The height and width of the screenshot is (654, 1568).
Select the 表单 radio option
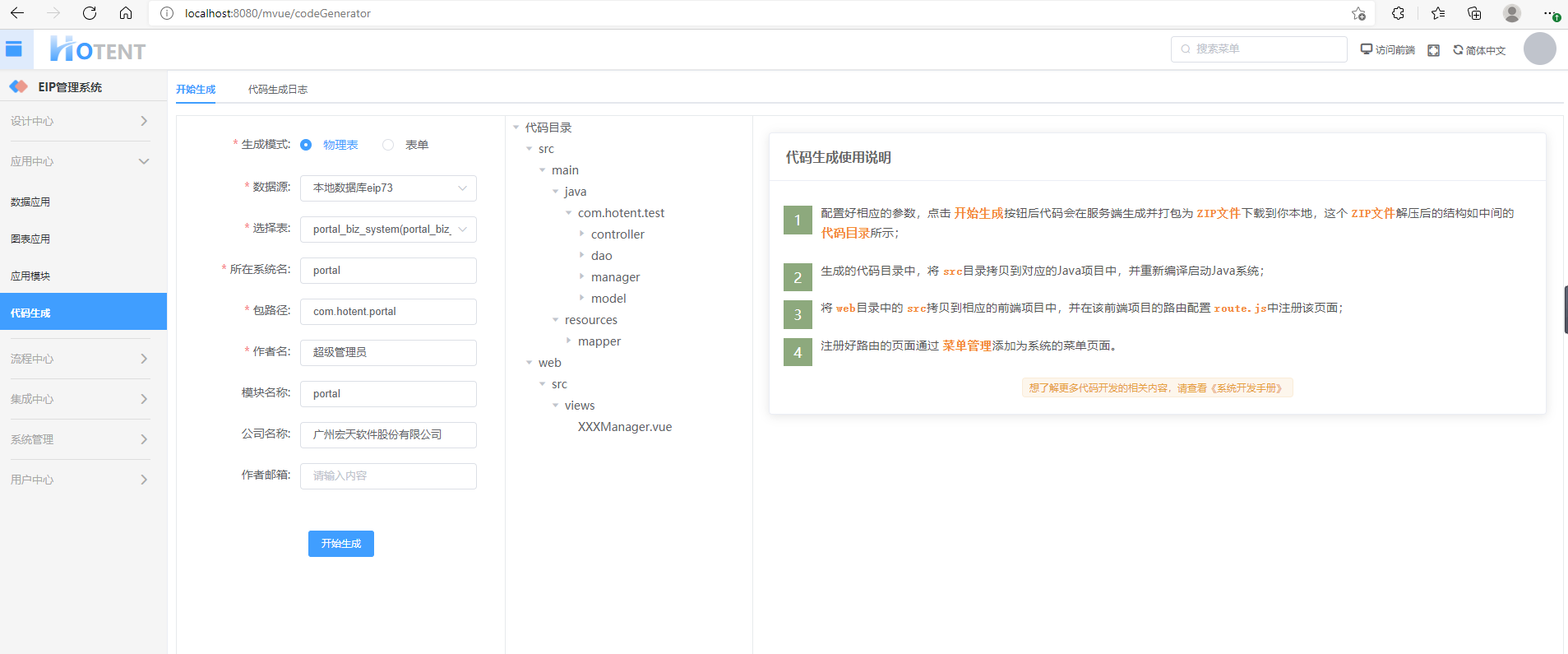click(388, 145)
